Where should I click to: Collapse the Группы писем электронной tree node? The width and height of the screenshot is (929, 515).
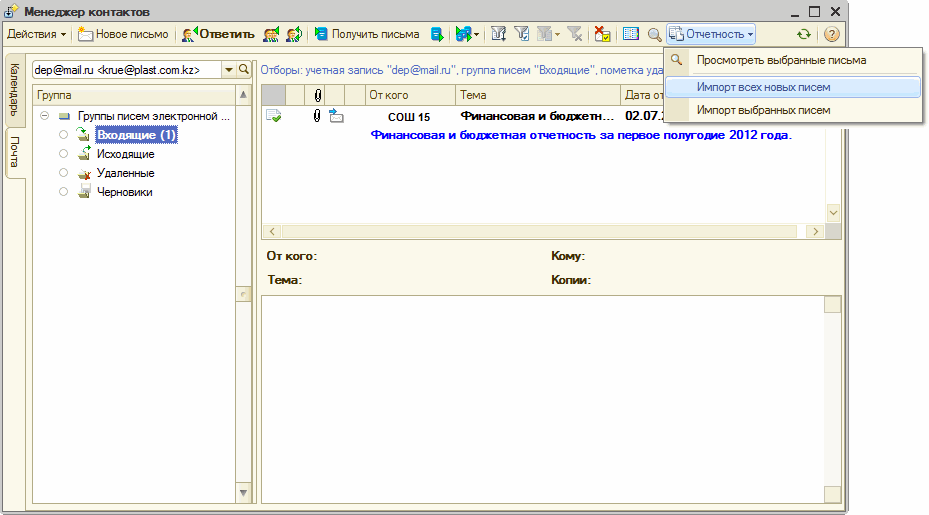click(46, 116)
